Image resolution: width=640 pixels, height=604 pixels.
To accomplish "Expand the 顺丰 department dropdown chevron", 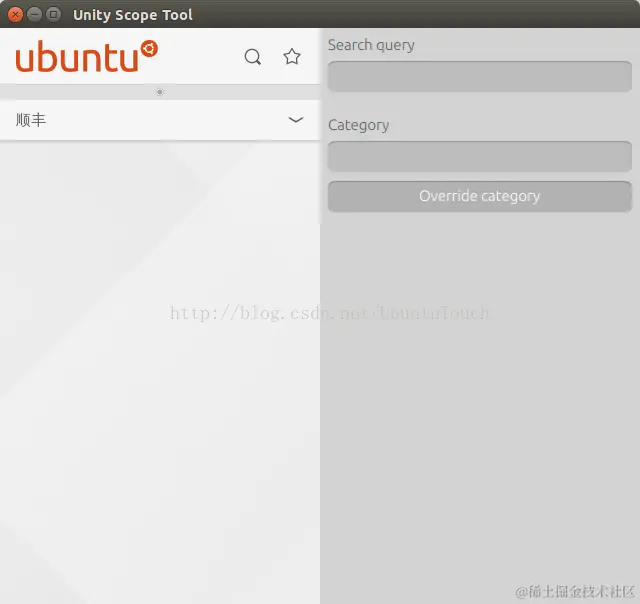I will coord(296,120).
